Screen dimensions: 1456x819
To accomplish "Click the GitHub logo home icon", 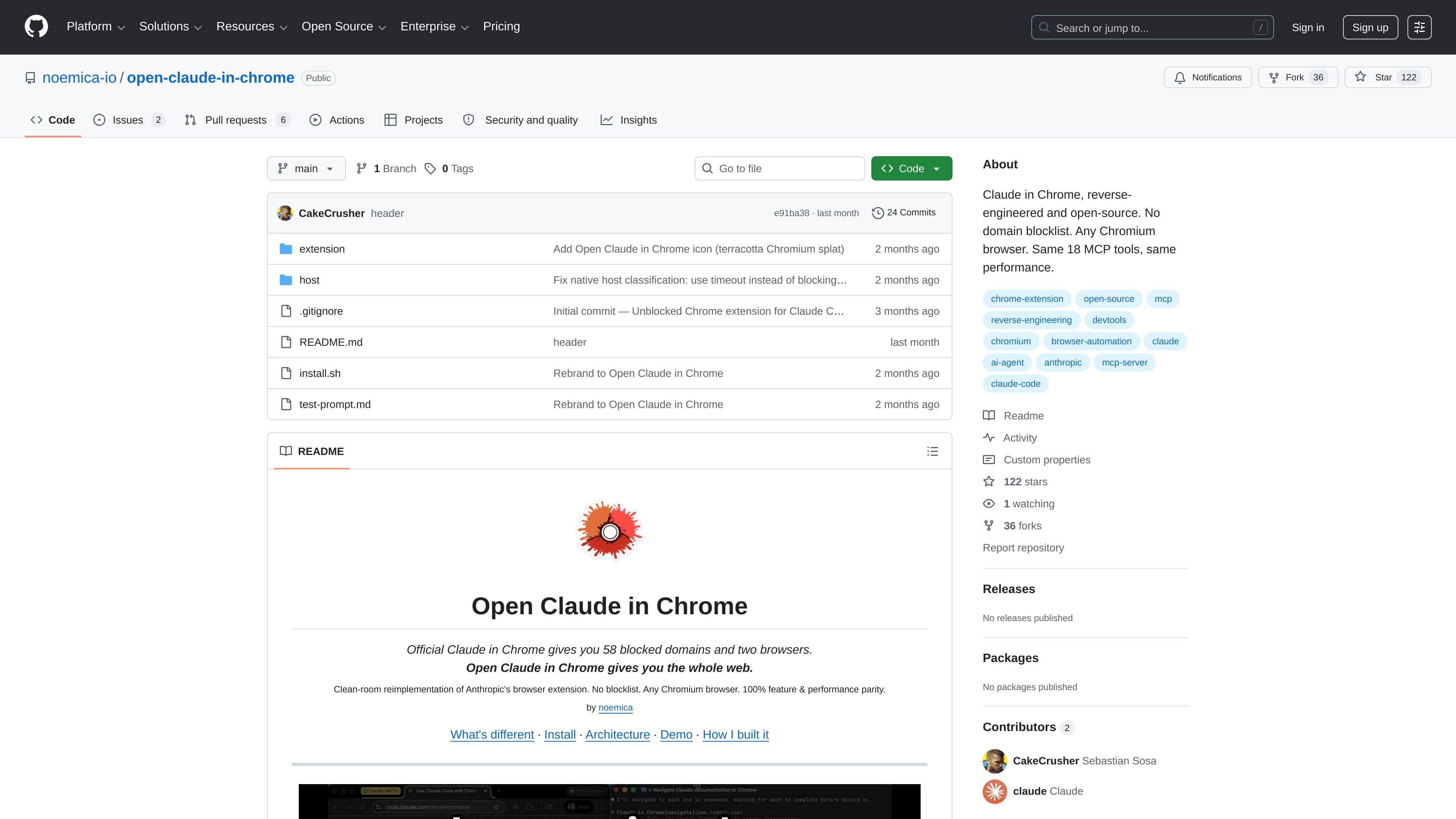I will [x=36, y=27].
